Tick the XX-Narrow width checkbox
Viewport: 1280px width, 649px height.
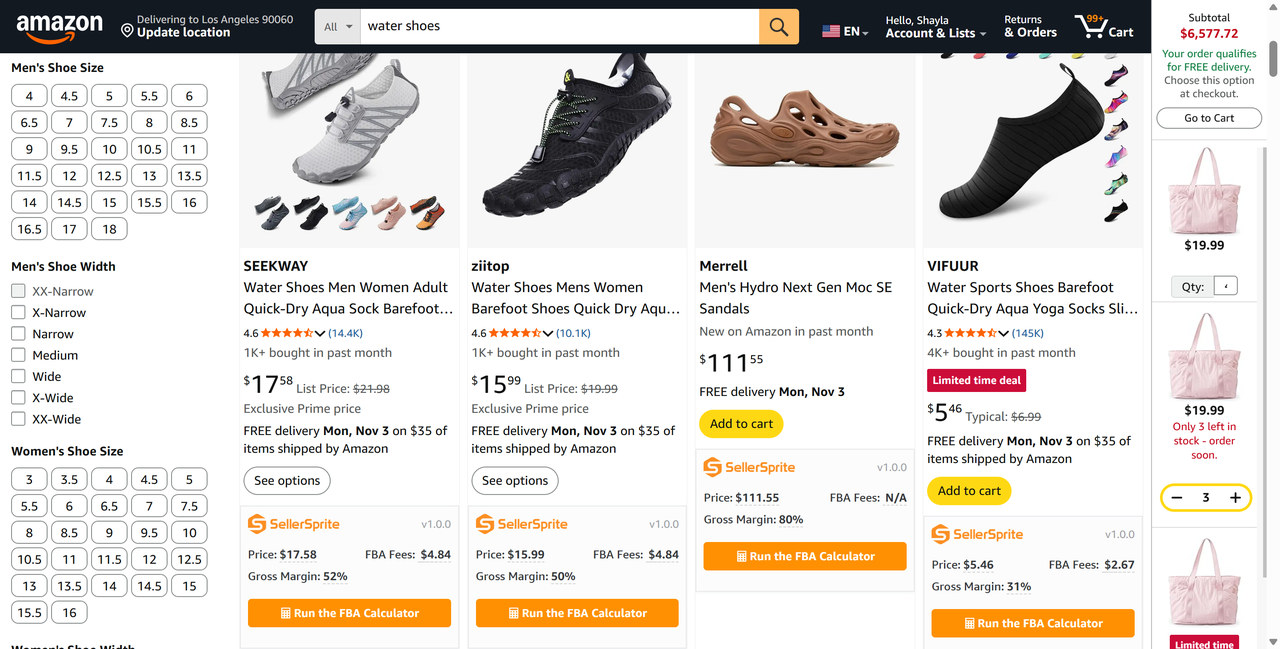point(18,291)
